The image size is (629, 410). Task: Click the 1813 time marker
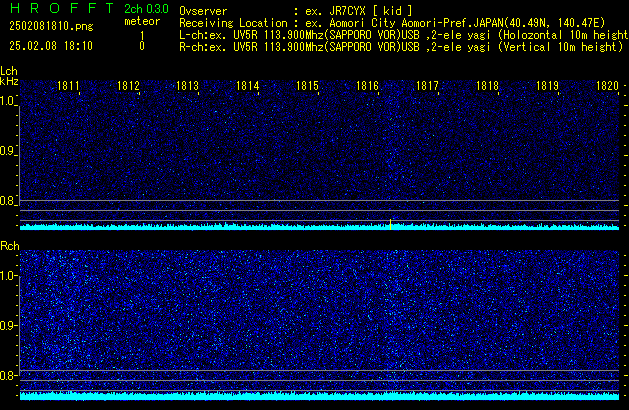(x=188, y=86)
